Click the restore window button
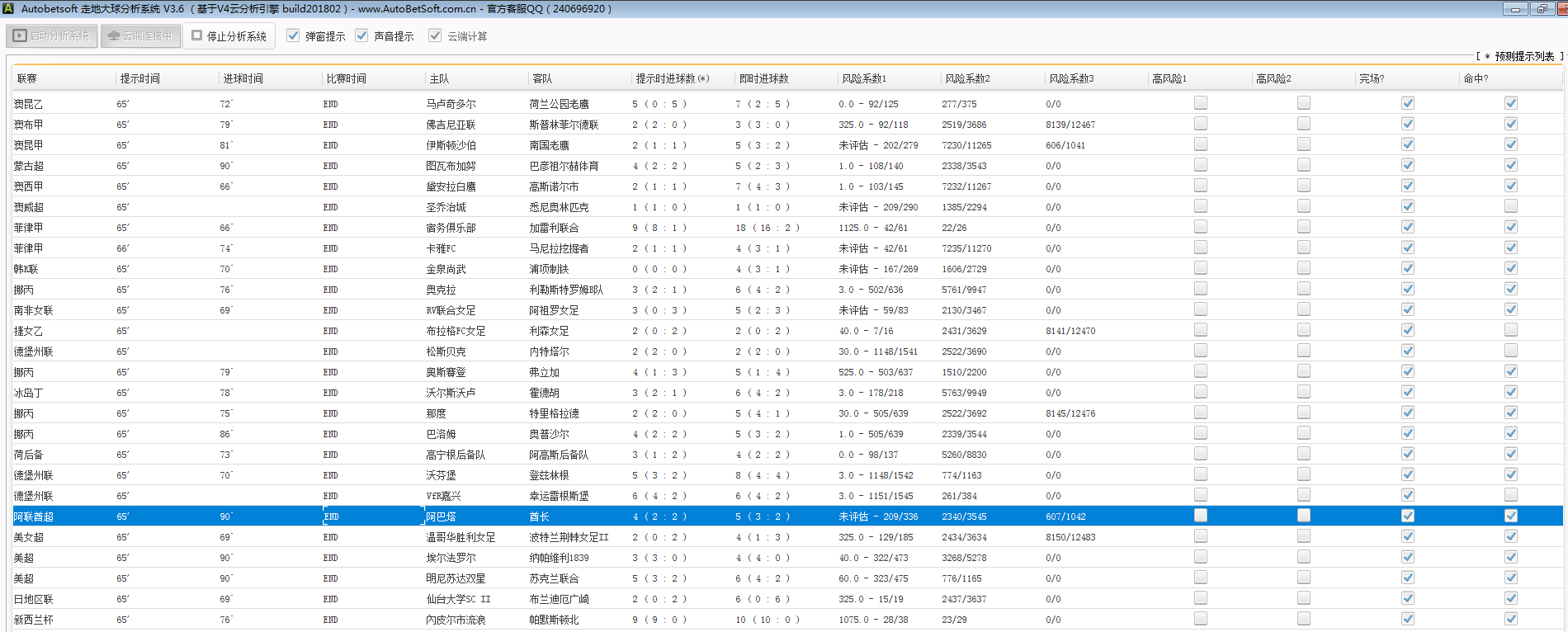1568x632 pixels. (x=1541, y=9)
